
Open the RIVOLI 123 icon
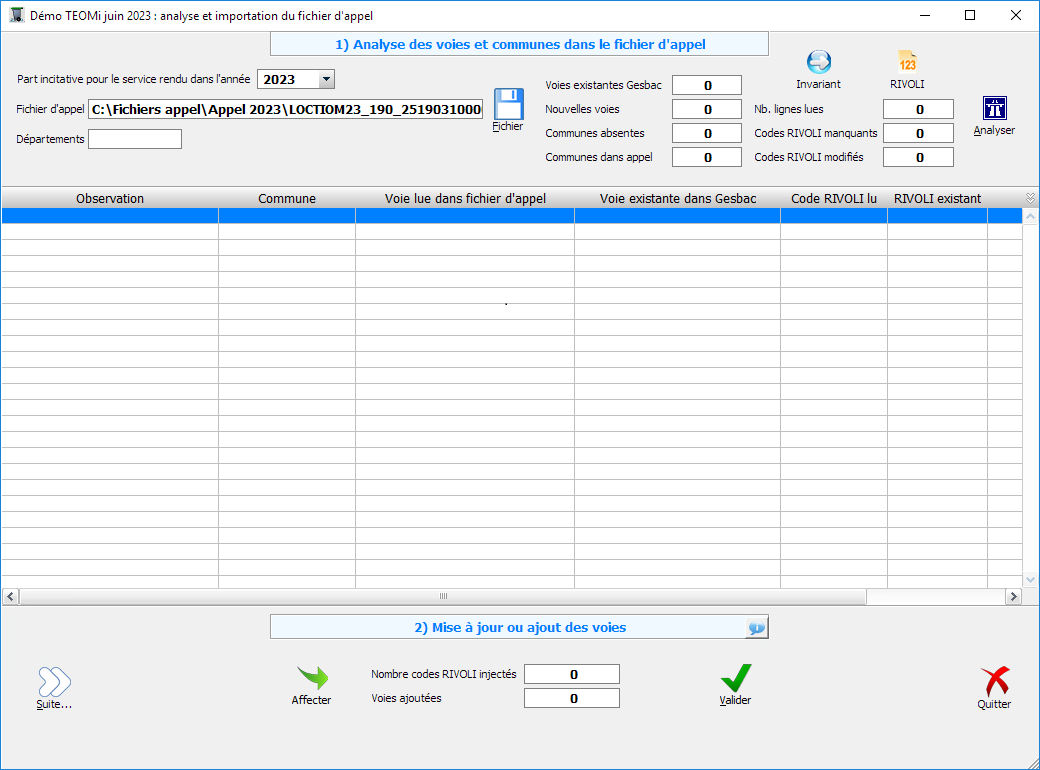(907, 63)
